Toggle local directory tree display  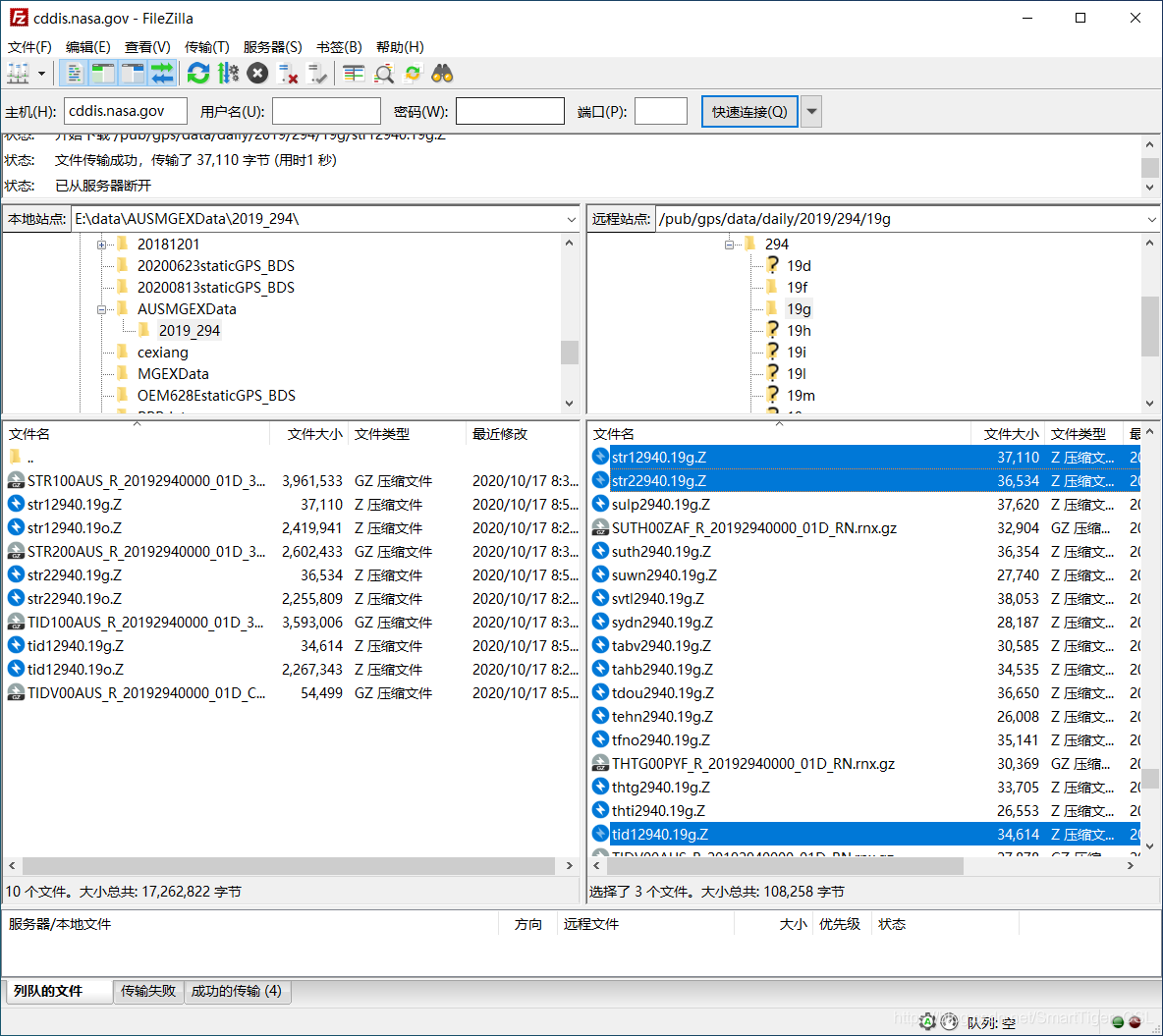pos(103,74)
